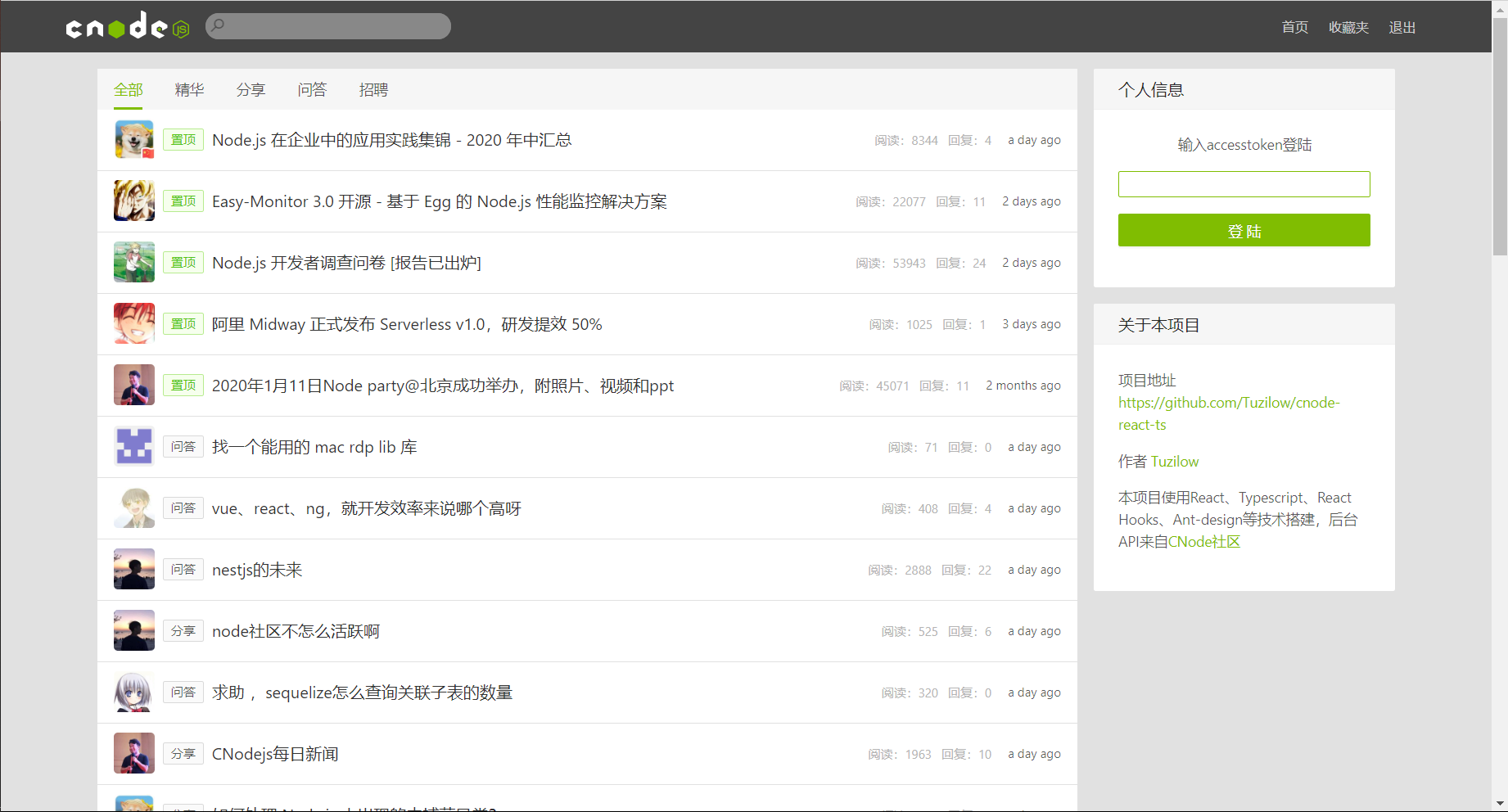Click avatar of CNodejs每日新闻 post
1508x812 pixels.
click(x=134, y=753)
